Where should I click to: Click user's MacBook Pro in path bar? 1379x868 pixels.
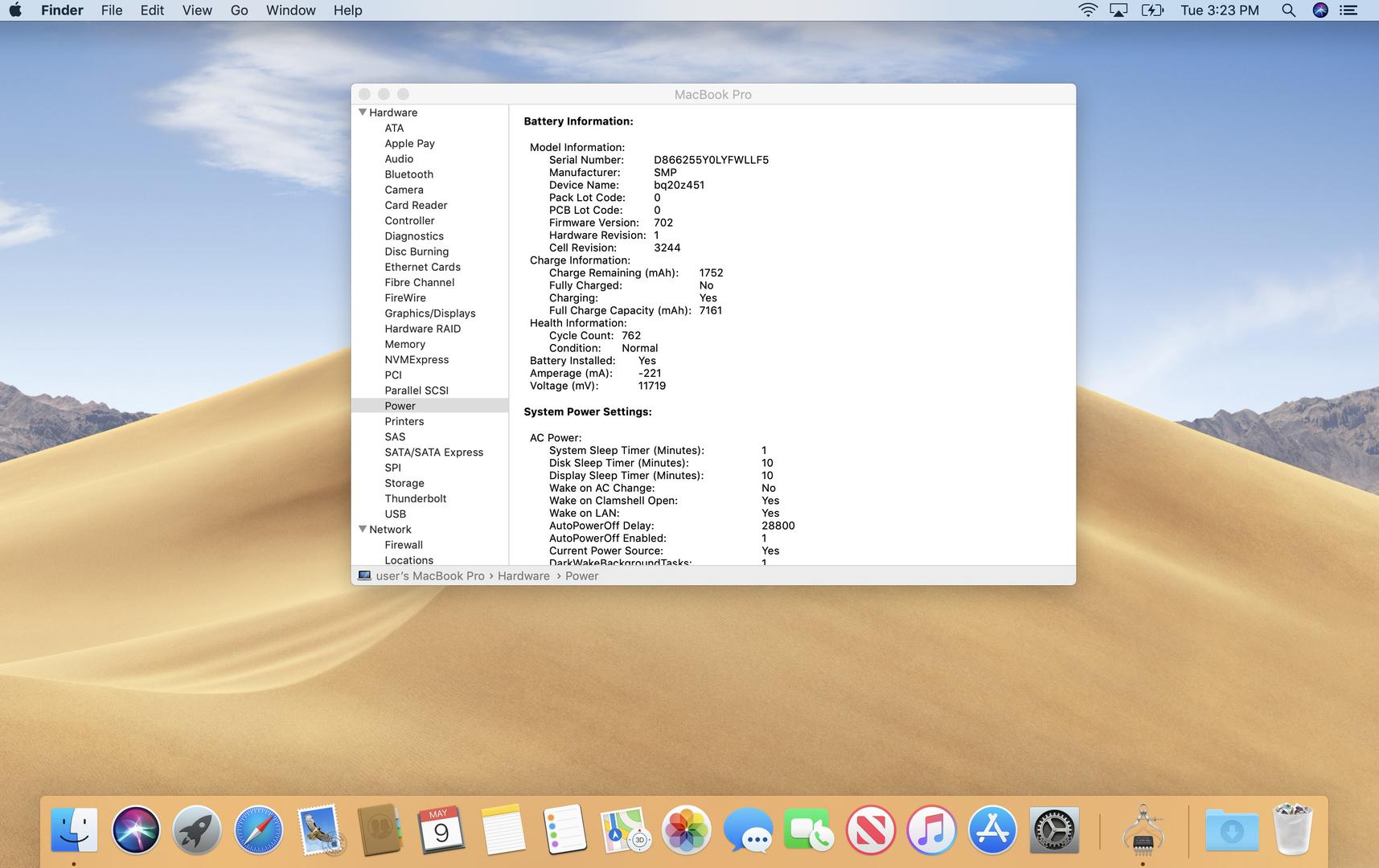429,576
